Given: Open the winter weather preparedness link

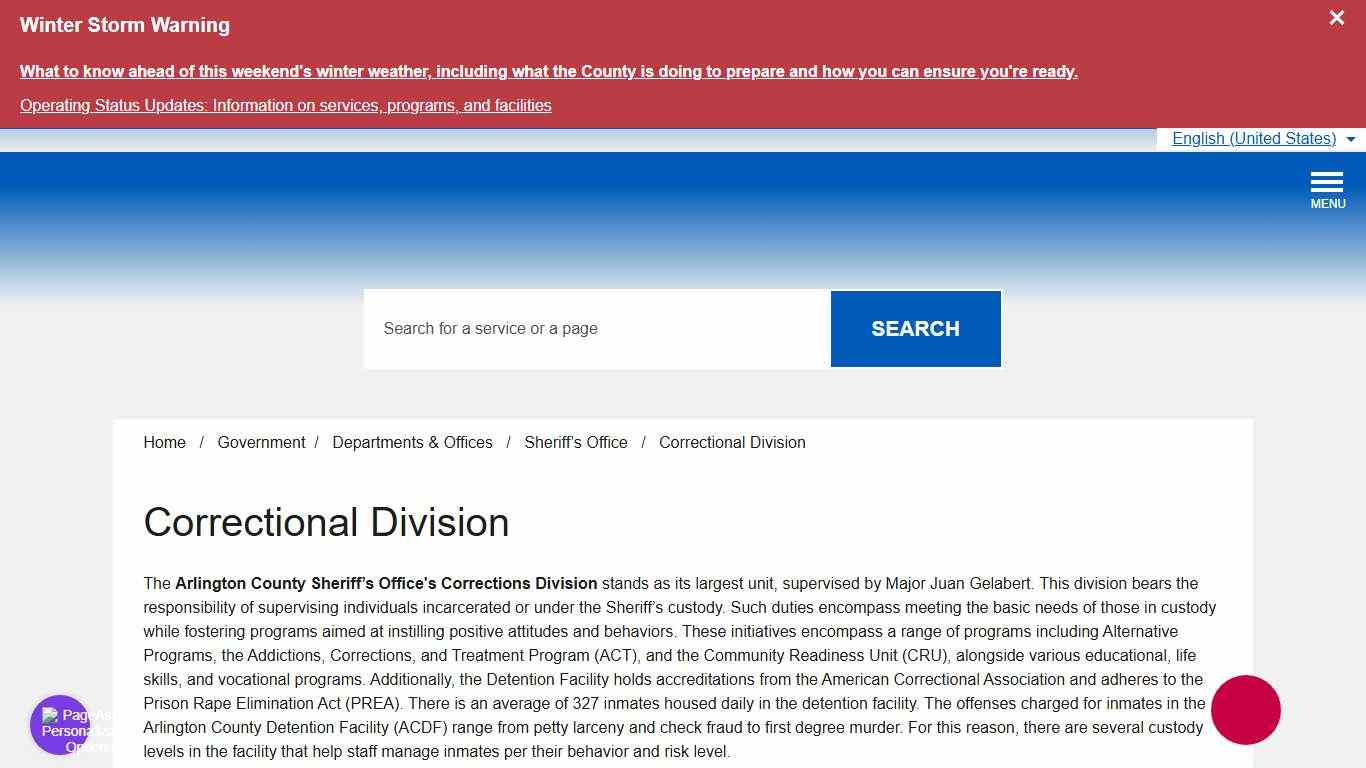Looking at the screenshot, I should click(x=549, y=71).
